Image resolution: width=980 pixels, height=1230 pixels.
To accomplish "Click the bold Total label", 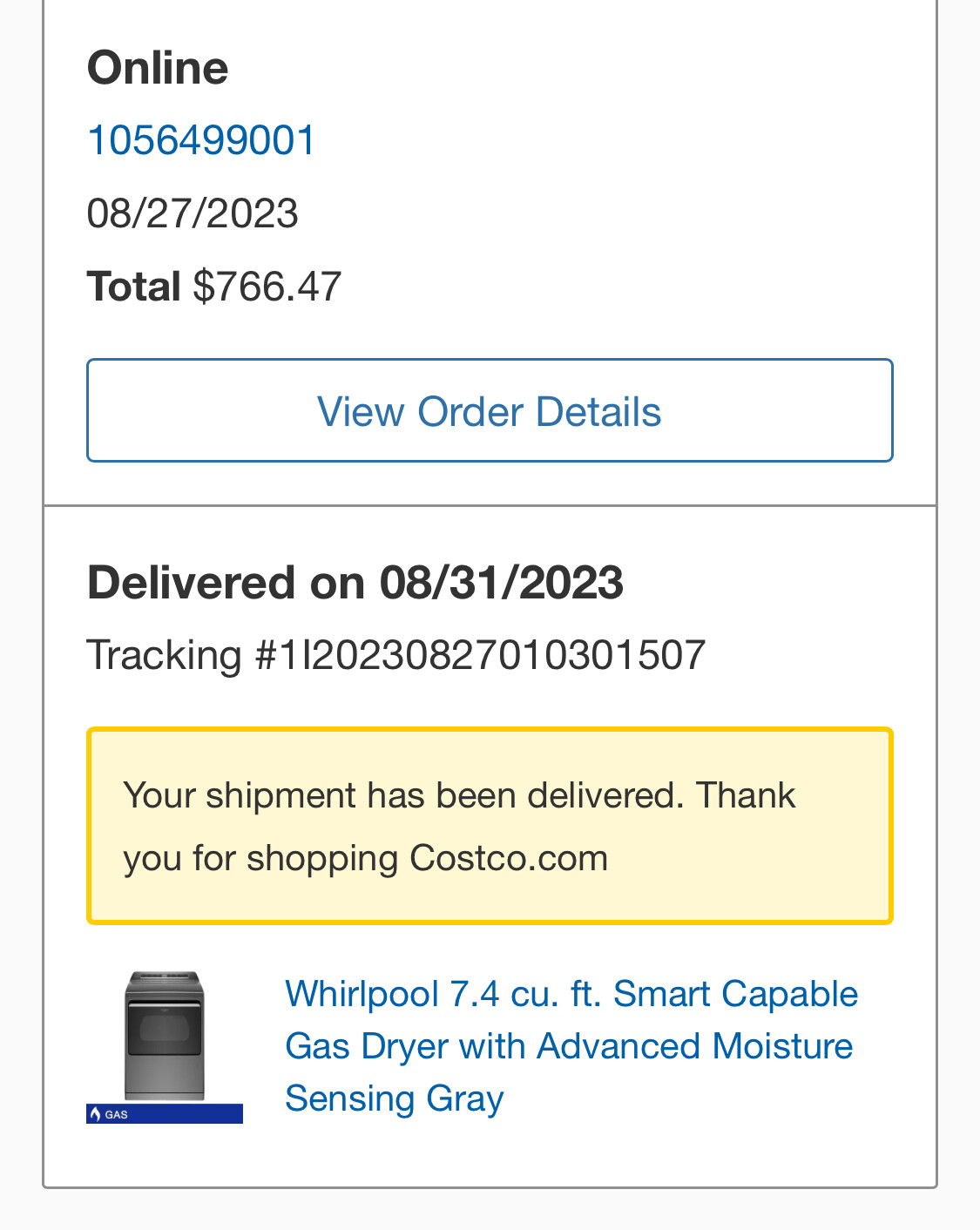I will click(134, 287).
